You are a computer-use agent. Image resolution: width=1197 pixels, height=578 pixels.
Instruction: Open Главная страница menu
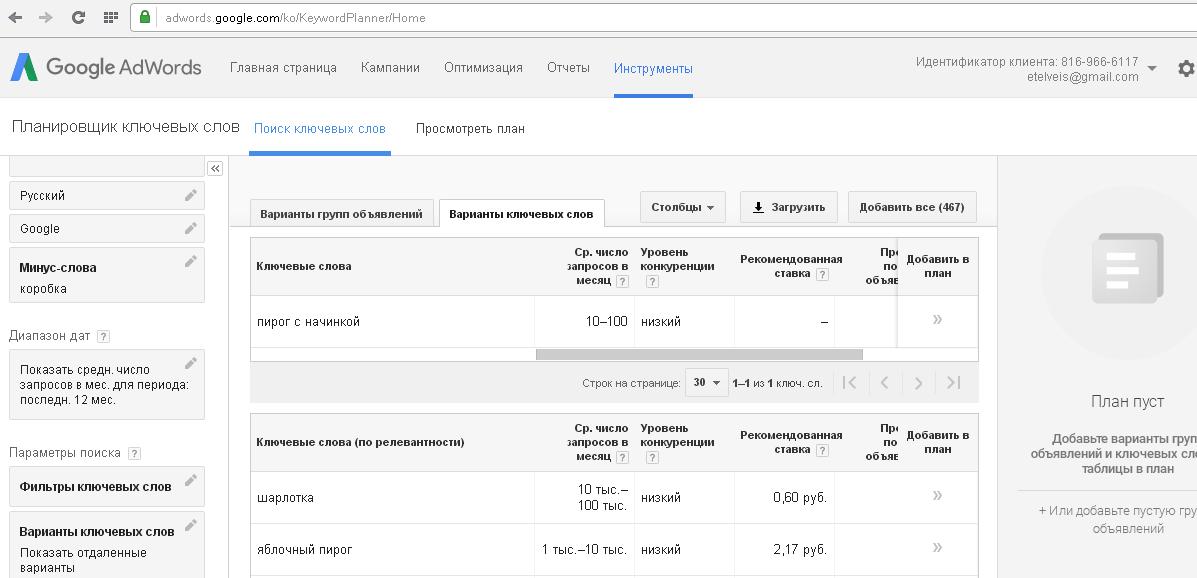click(283, 68)
